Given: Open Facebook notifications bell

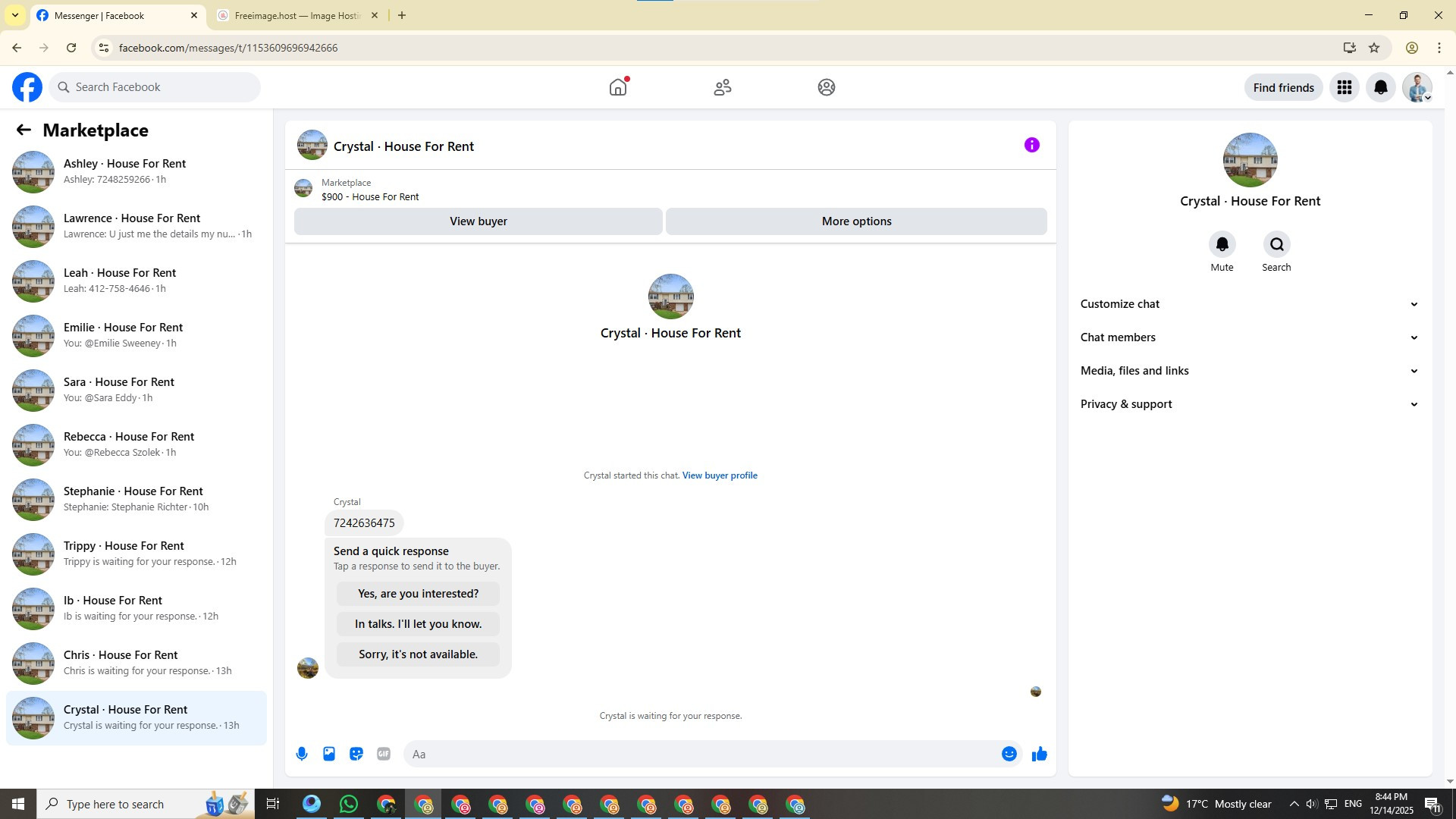Looking at the screenshot, I should coord(1380,87).
